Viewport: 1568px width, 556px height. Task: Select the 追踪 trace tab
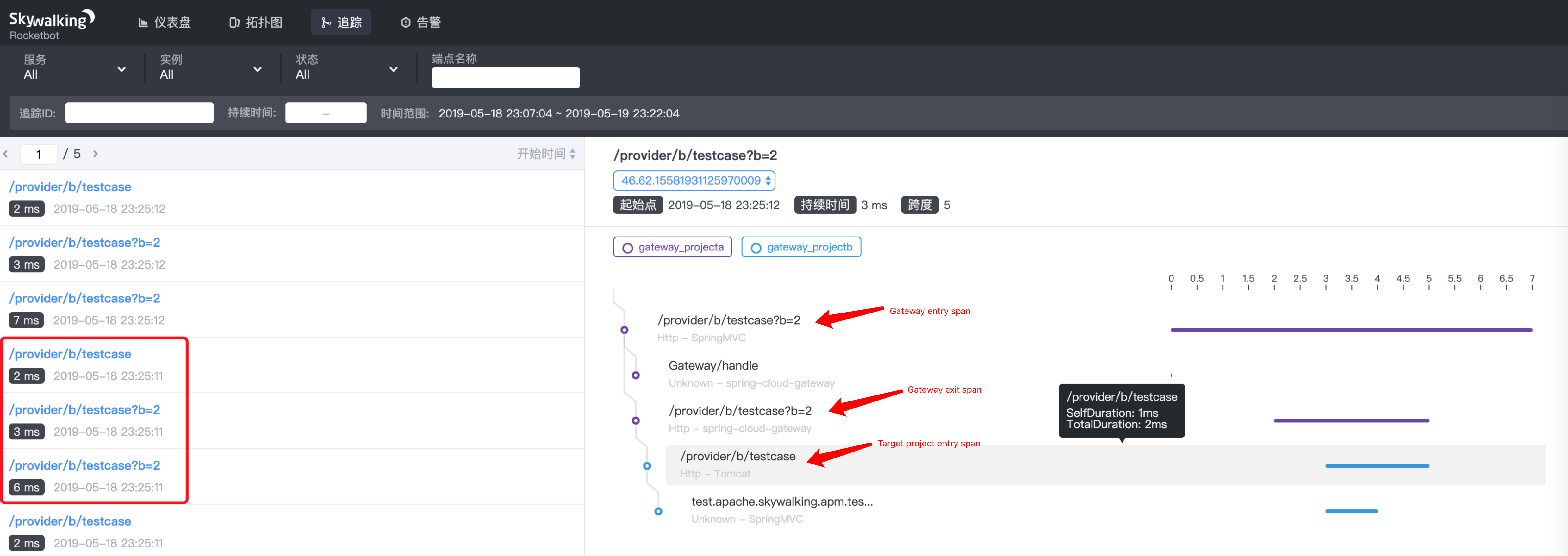[341, 22]
